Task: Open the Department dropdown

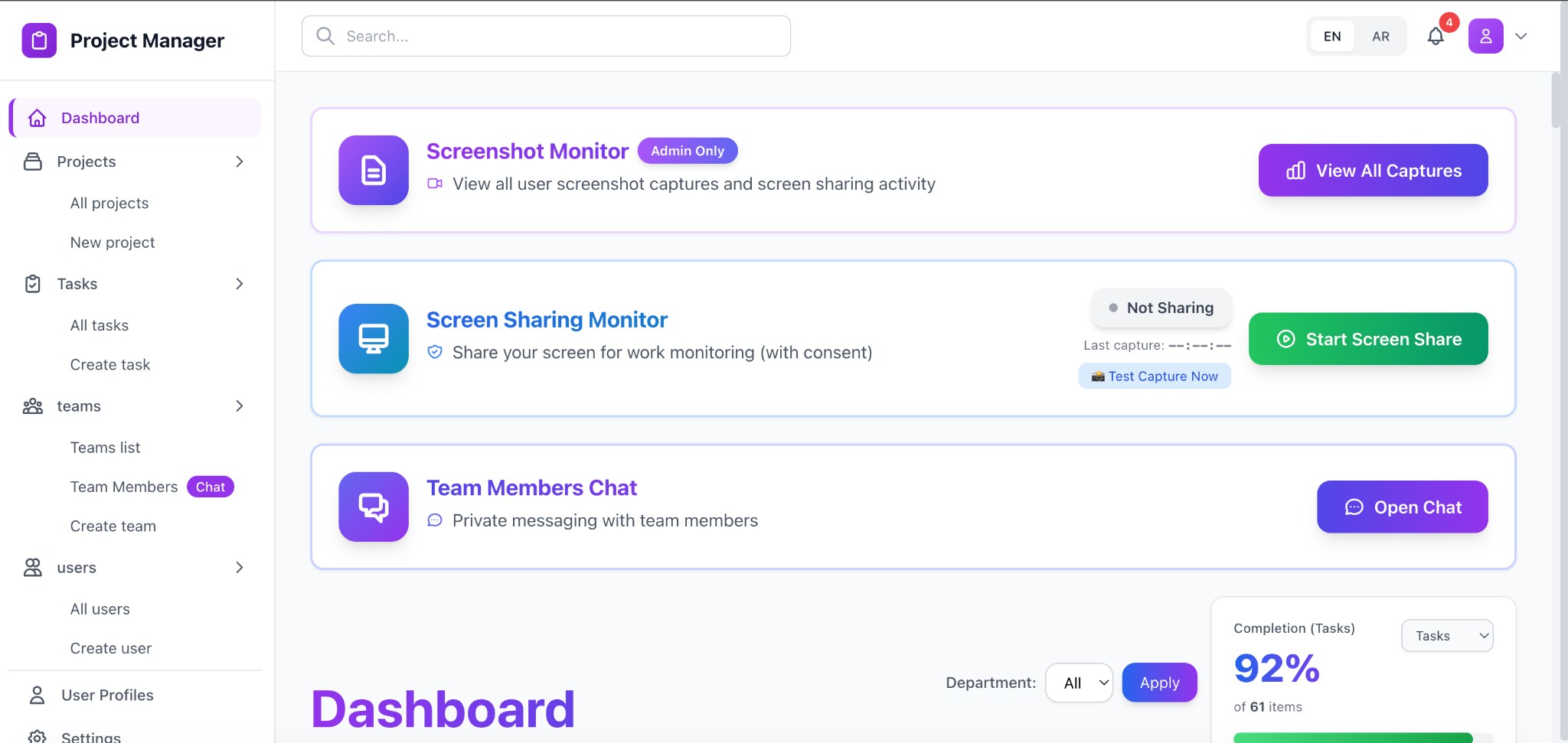Action: (x=1079, y=683)
